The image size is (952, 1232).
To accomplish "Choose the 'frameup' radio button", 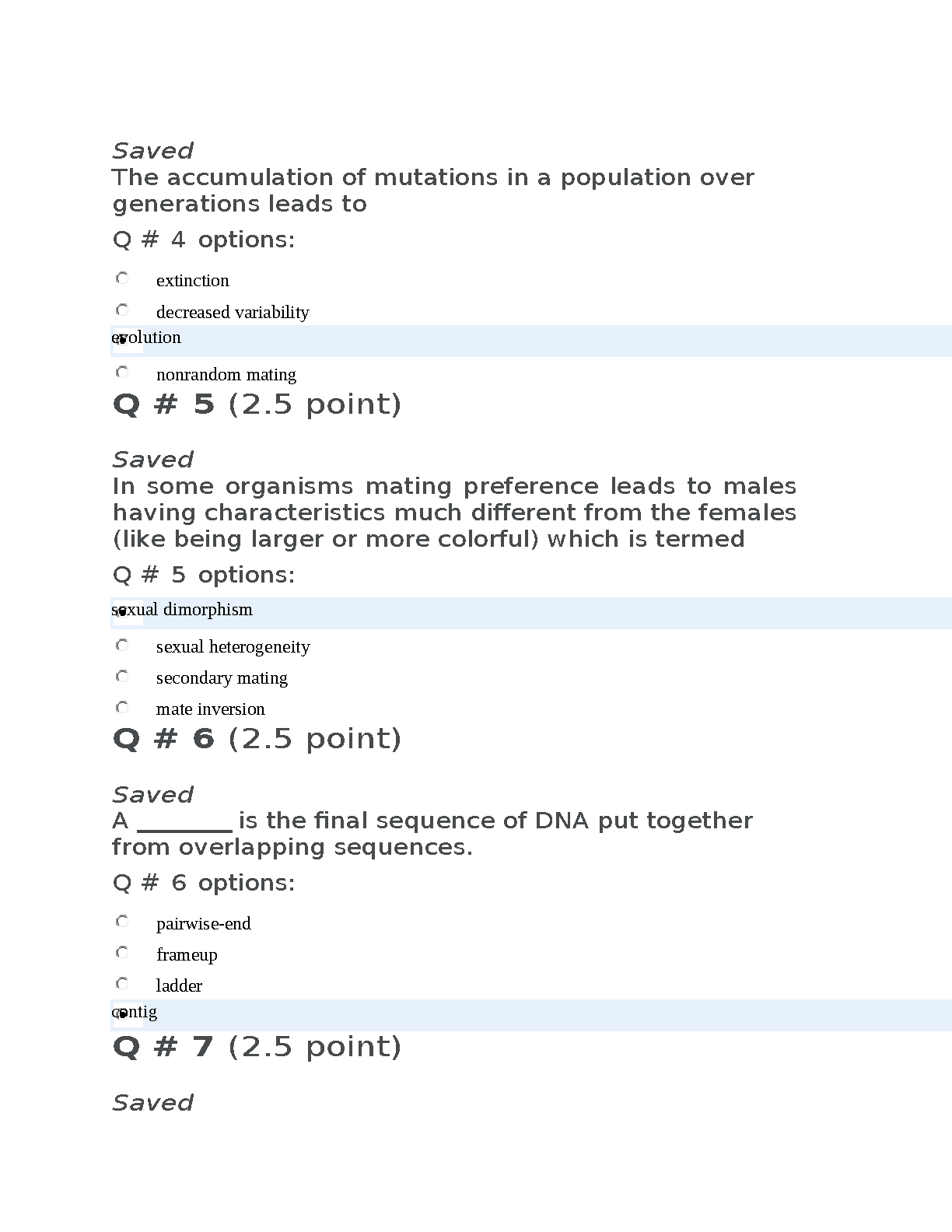I will [x=122, y=953].
